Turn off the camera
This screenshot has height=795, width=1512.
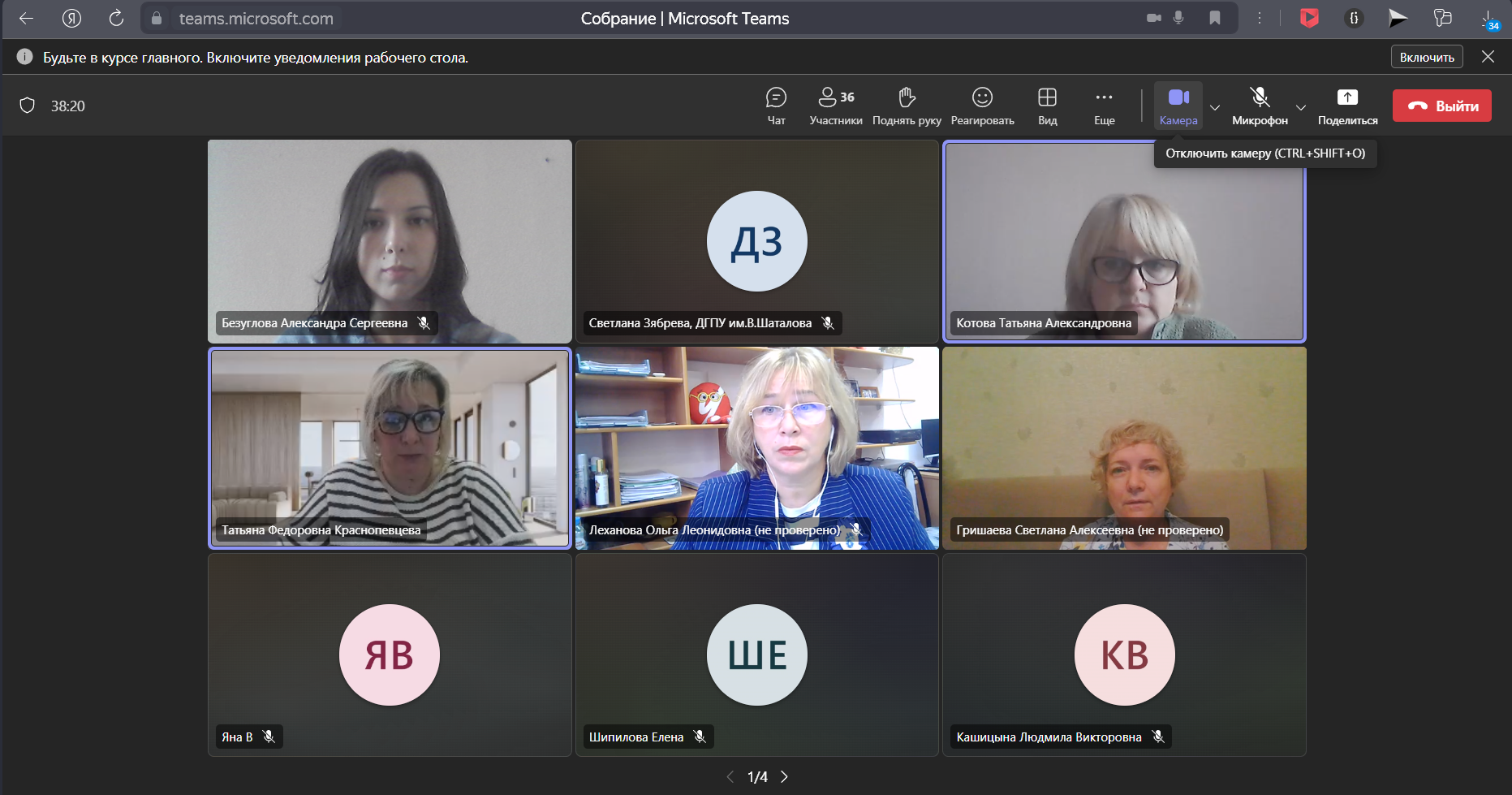click(1178, 106)
